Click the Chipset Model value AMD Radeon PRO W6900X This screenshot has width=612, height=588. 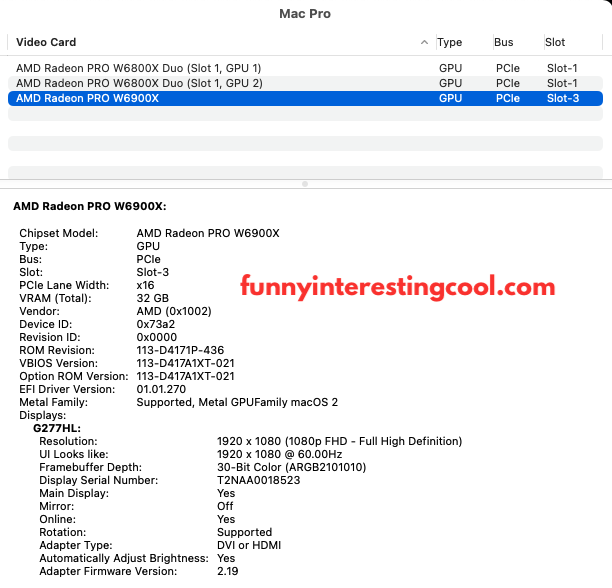pos(208,233)
